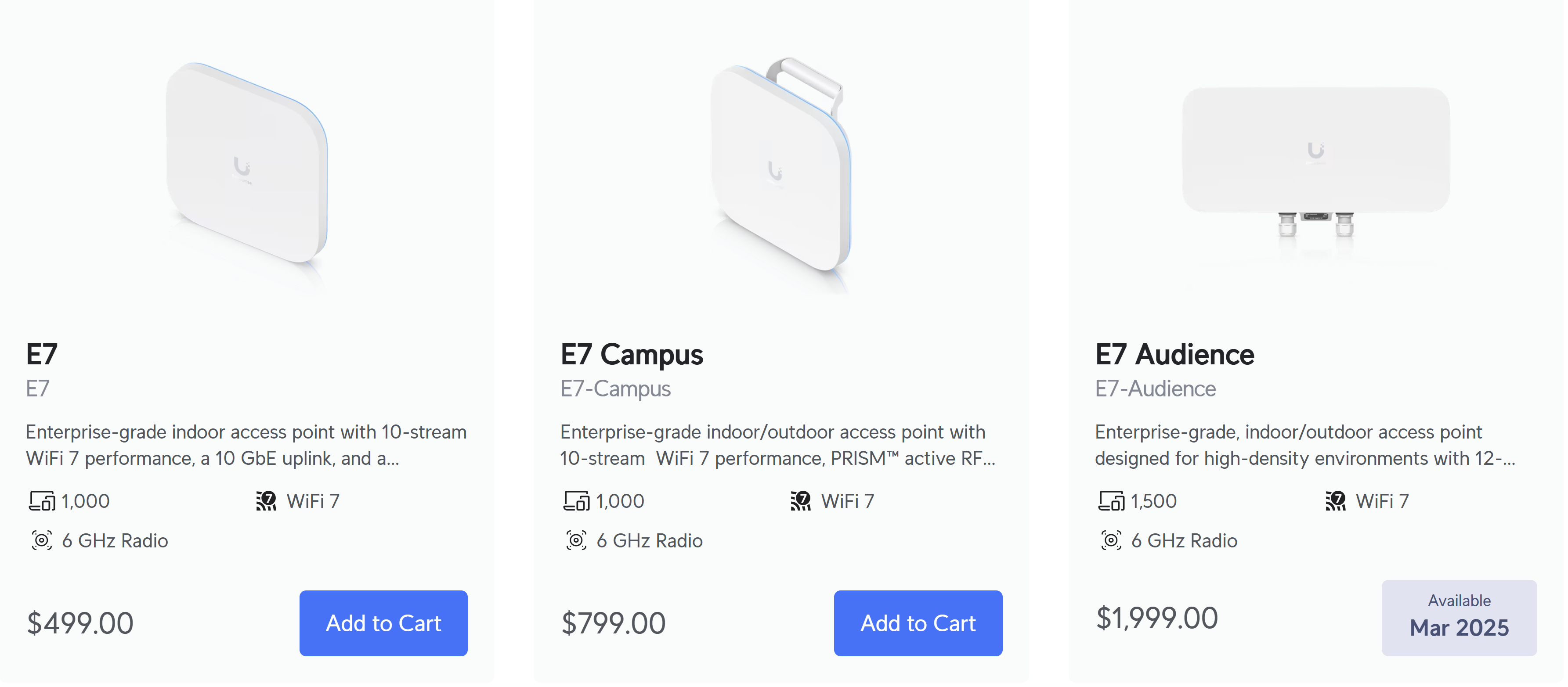
Task: Click the WiFi 7 icon on E7 card
Action: tap(266, 501)
